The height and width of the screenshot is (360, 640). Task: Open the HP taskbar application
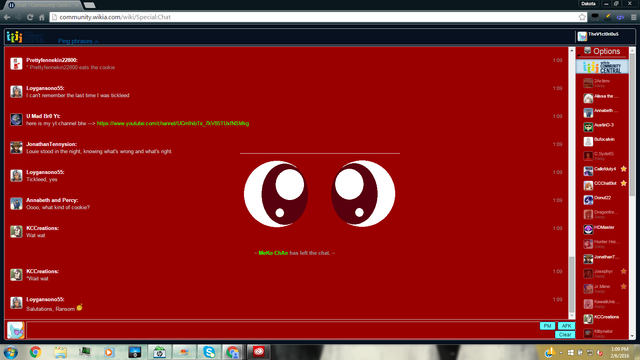tap(159, 352)
